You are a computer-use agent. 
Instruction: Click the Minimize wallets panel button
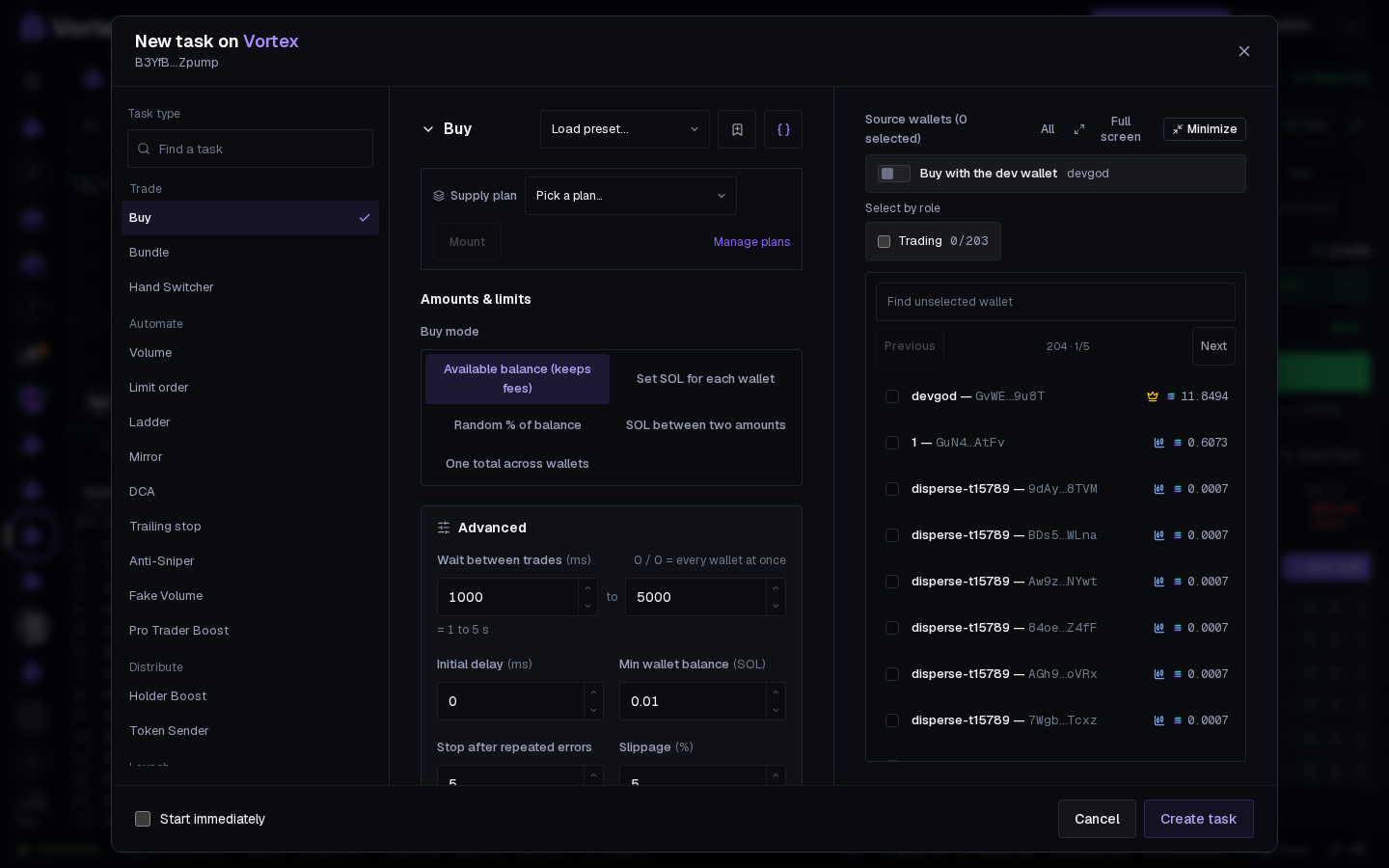click(1204, 129)
